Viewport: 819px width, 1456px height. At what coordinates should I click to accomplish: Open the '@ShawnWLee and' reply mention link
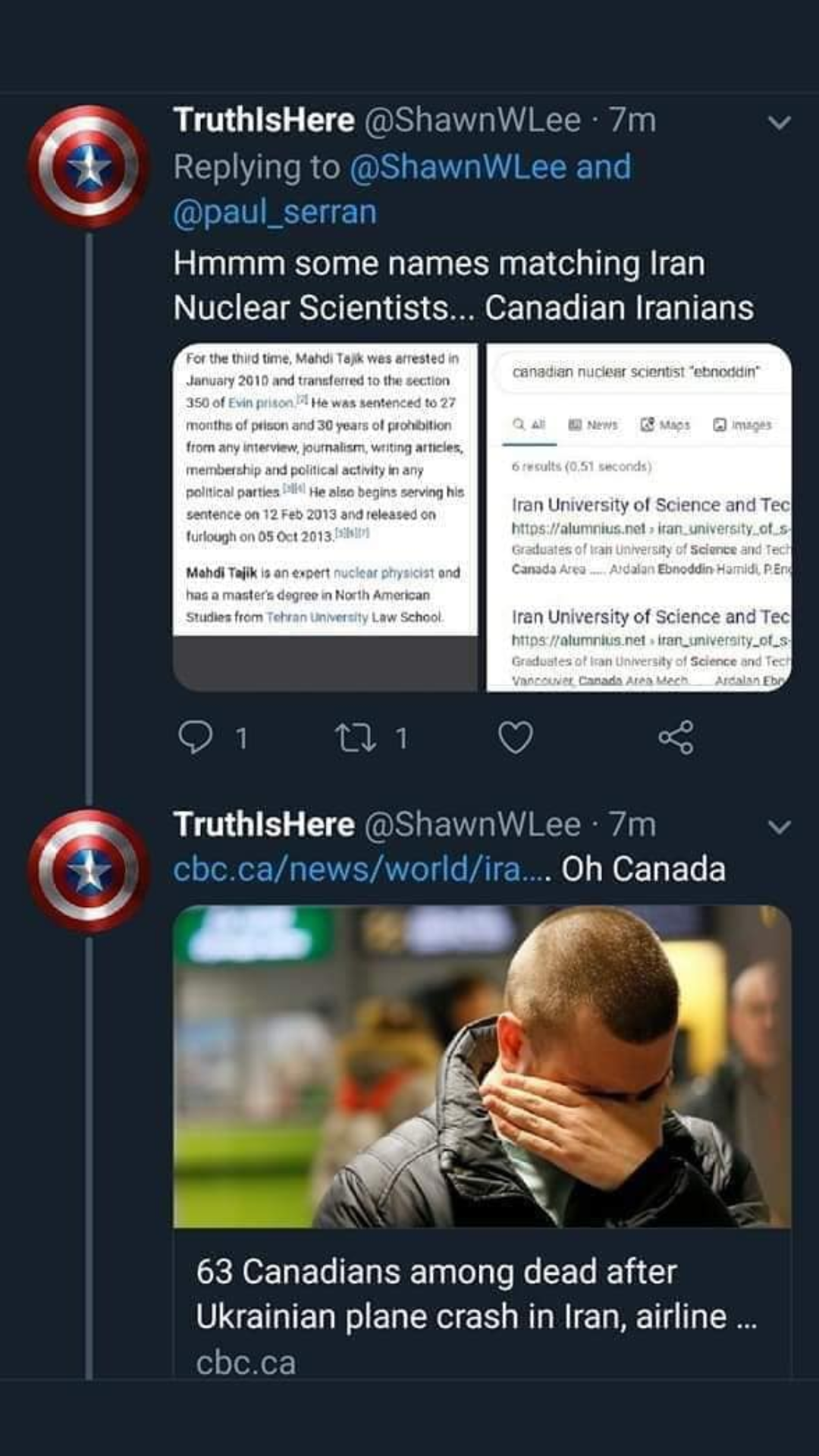pyautogui.click(x=490, y=167)
